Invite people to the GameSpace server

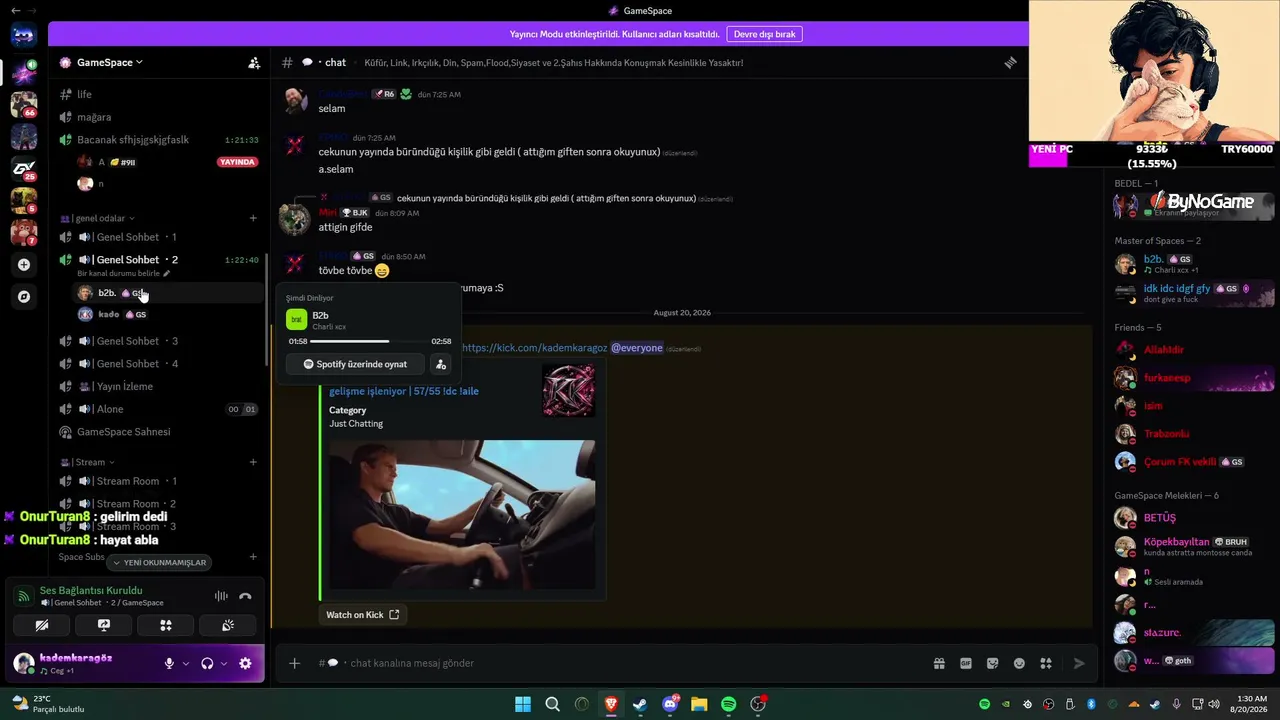coord(254,62)
